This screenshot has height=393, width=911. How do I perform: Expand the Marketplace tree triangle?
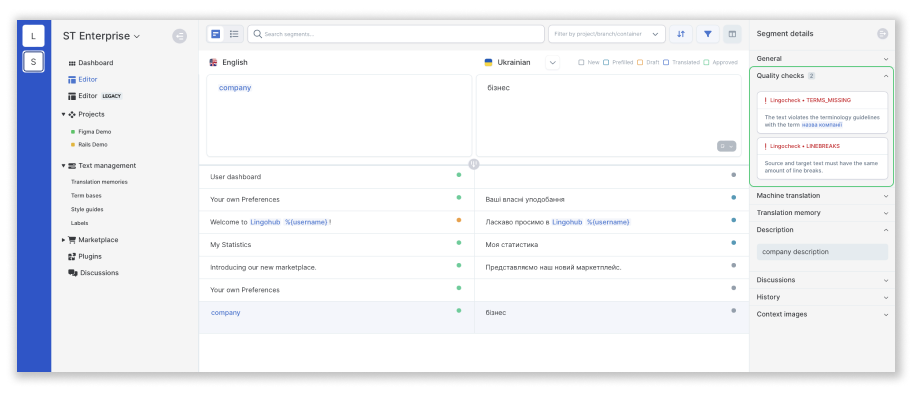pyautogui.click(x=63, y=240)
